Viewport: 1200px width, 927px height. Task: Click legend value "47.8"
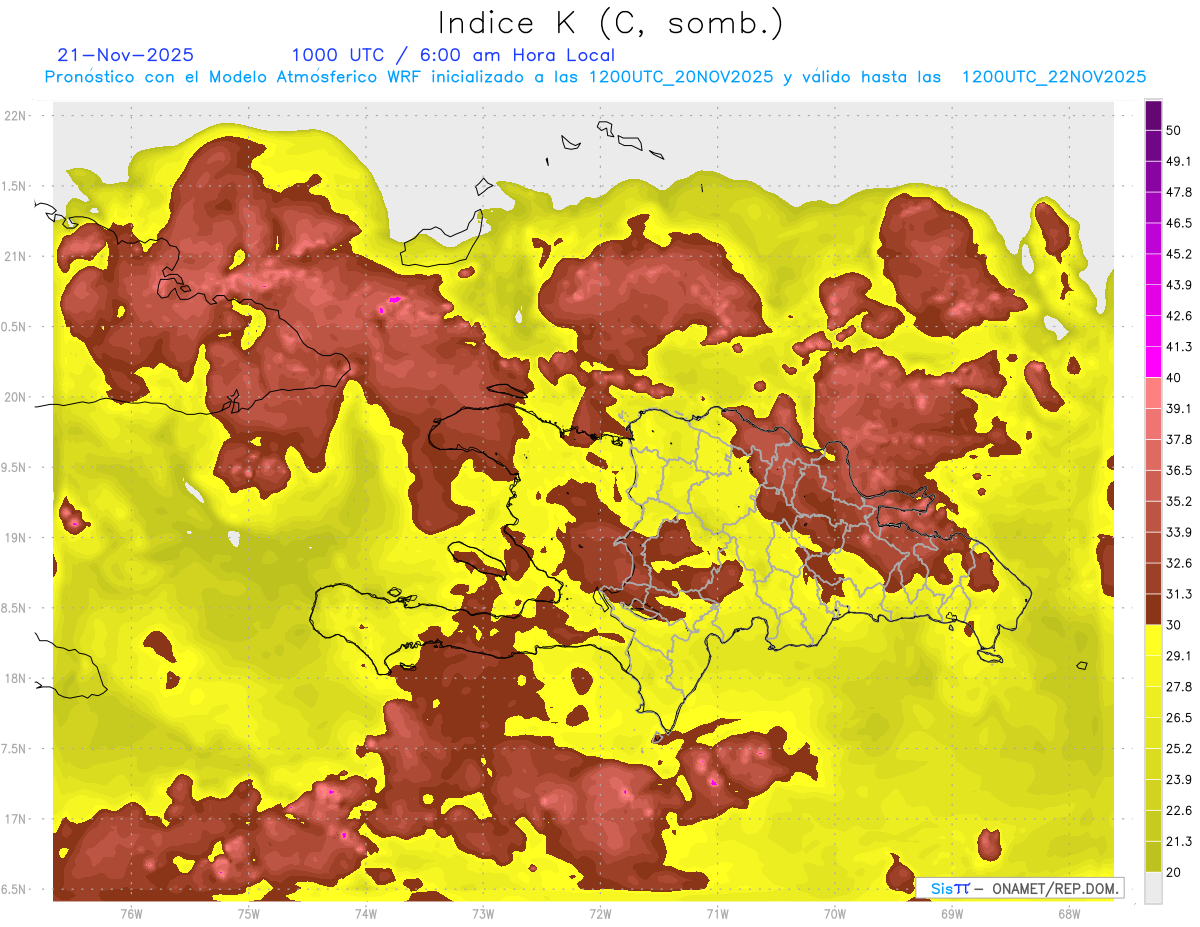pyautogui.click(x=1179, y=192)
